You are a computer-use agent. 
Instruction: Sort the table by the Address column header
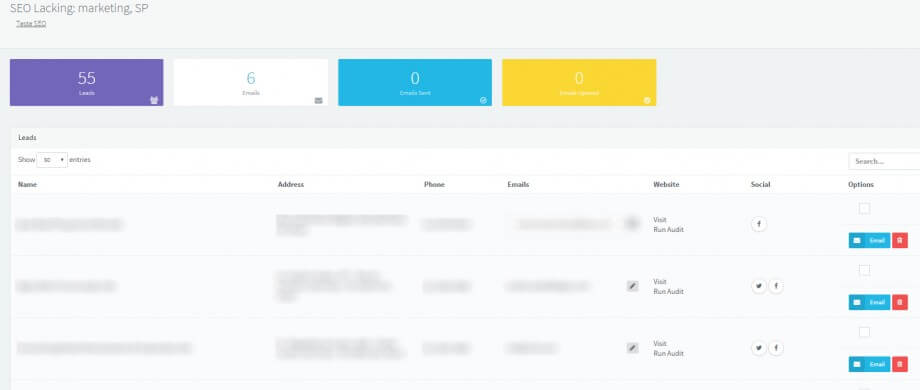click(x=290, y=184)
